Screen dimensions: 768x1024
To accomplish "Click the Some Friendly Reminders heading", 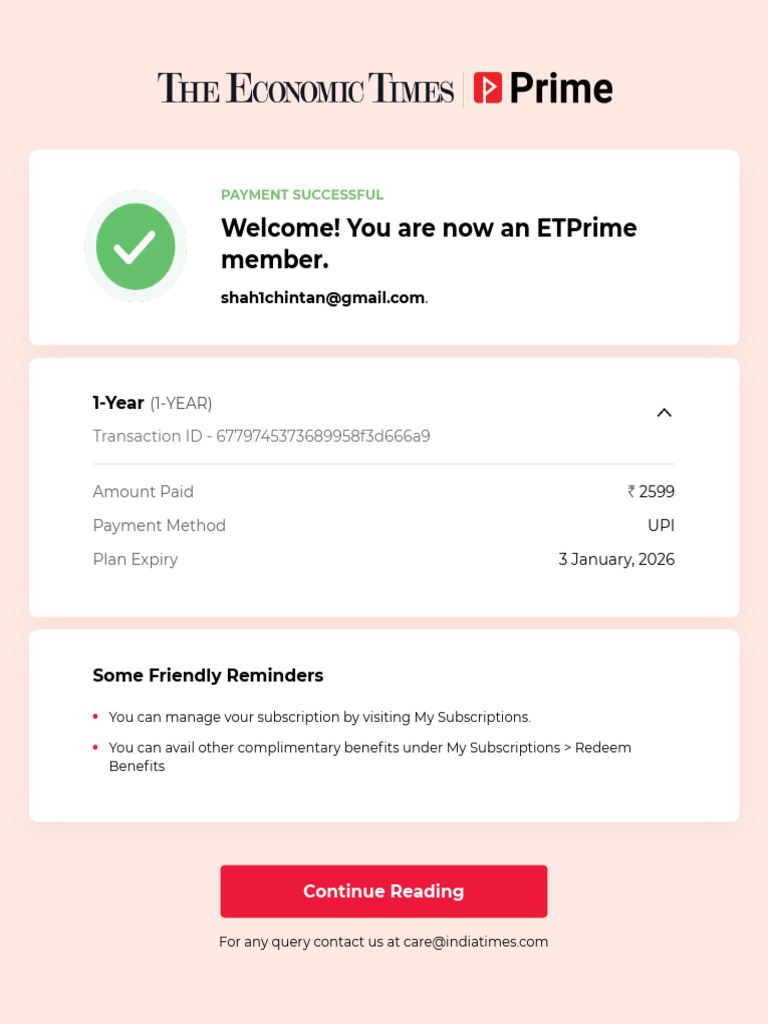I will click(208, 676).
